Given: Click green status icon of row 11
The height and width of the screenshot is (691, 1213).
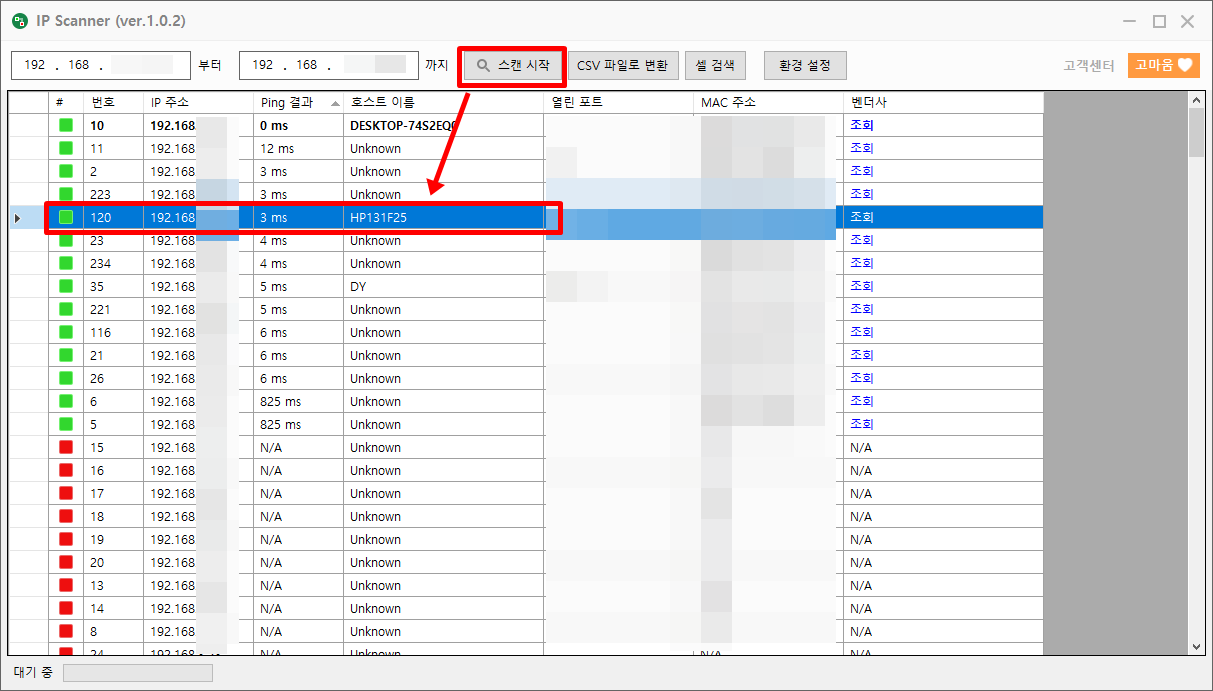Looking at the screenshot, I should pos(66,149).
